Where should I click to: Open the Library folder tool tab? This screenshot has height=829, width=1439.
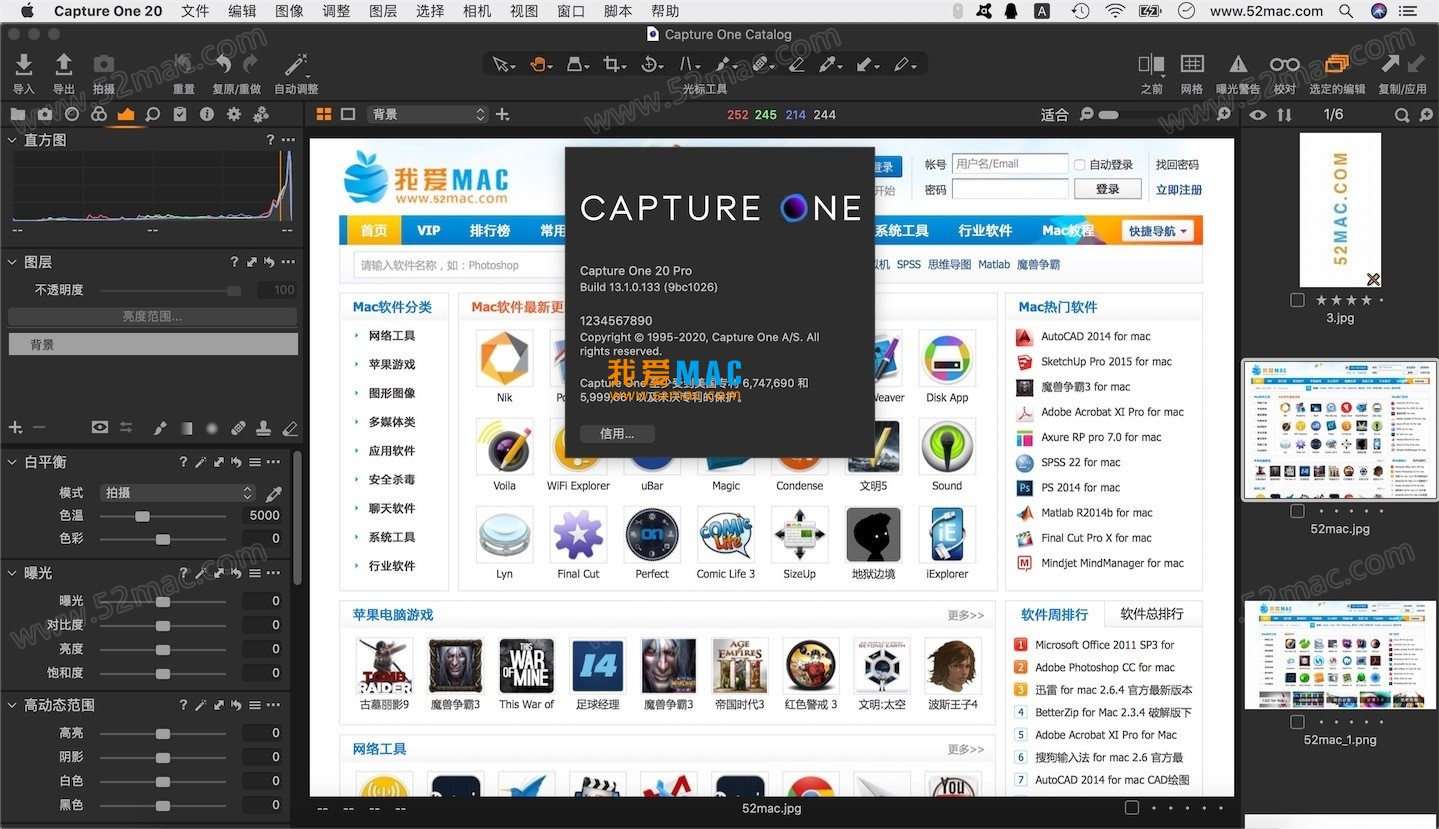coord(17,114)
